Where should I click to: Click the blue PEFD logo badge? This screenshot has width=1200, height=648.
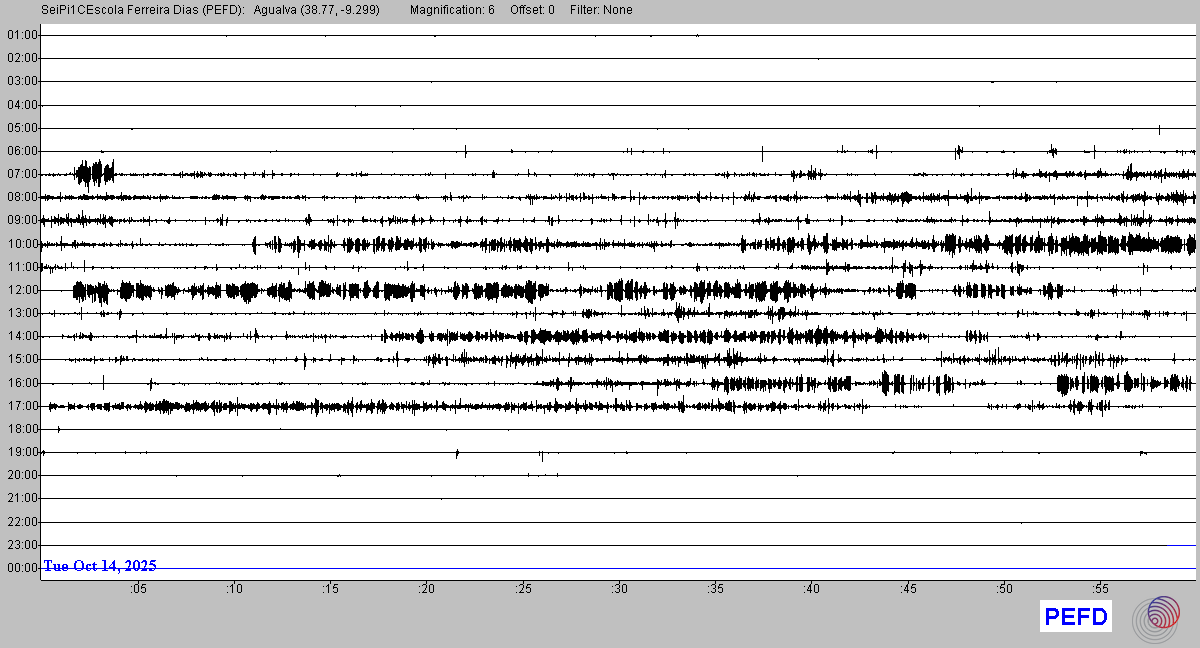click(1076, 617)
